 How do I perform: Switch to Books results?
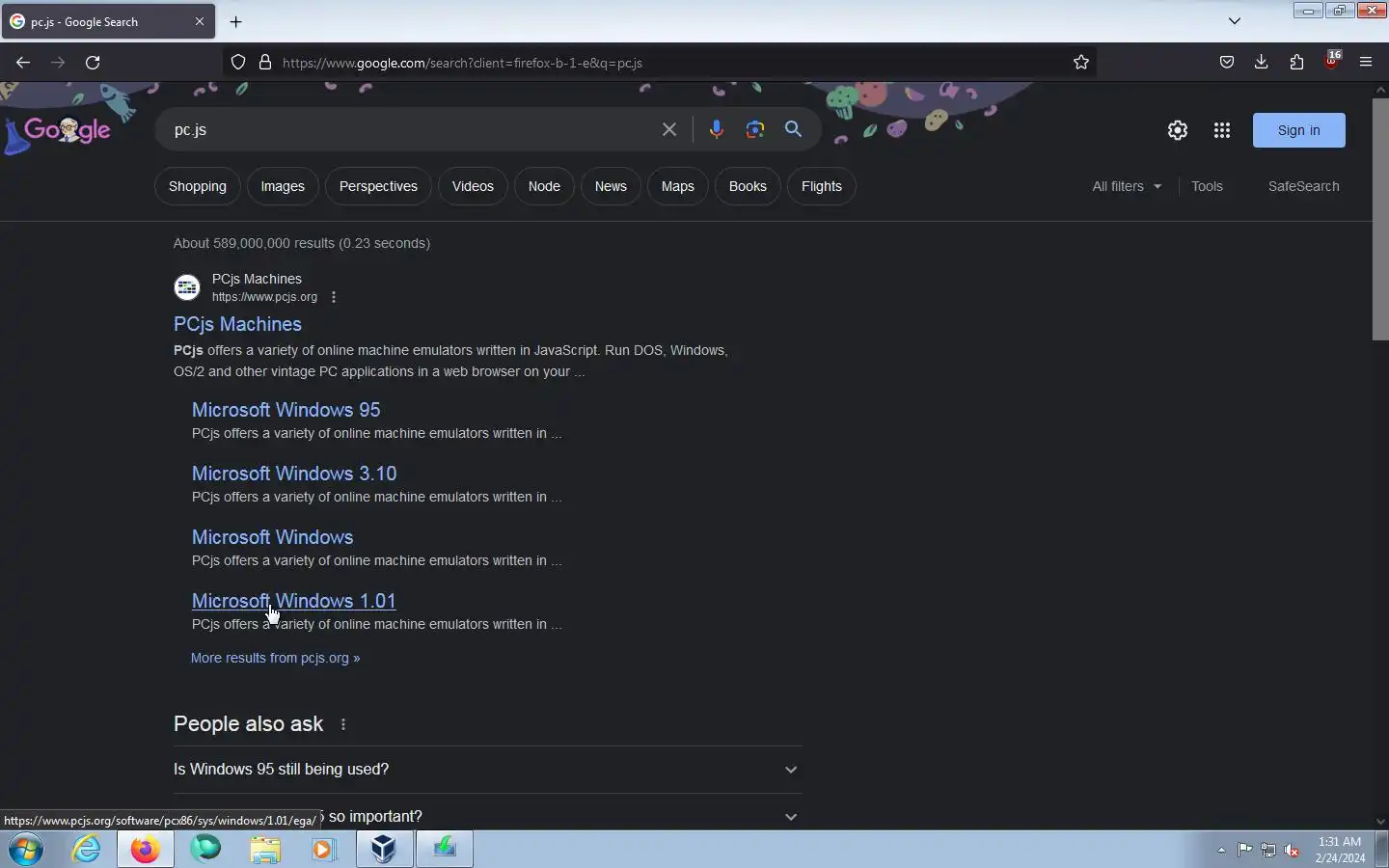(x=748, y=186)
